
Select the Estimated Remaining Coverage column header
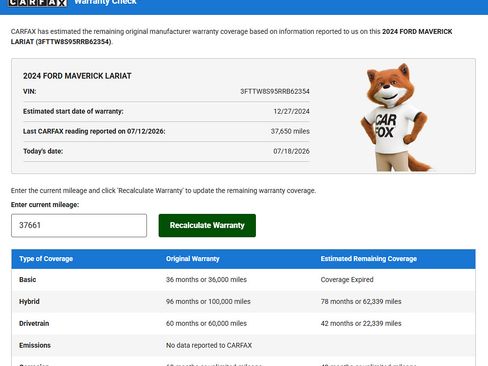[369, 259]
